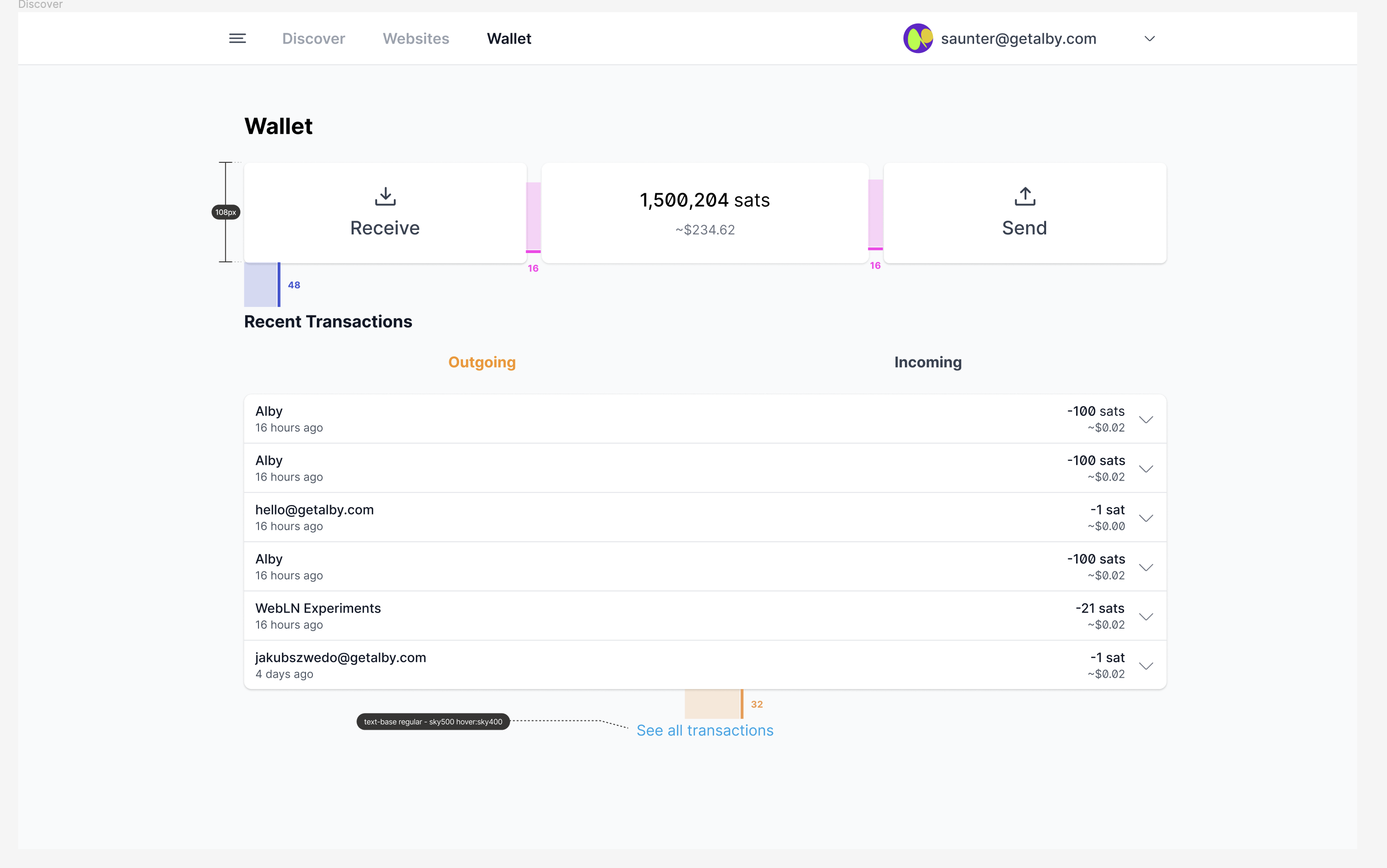
Task: Open the Websites section
Action: click(x=415, y=38)
